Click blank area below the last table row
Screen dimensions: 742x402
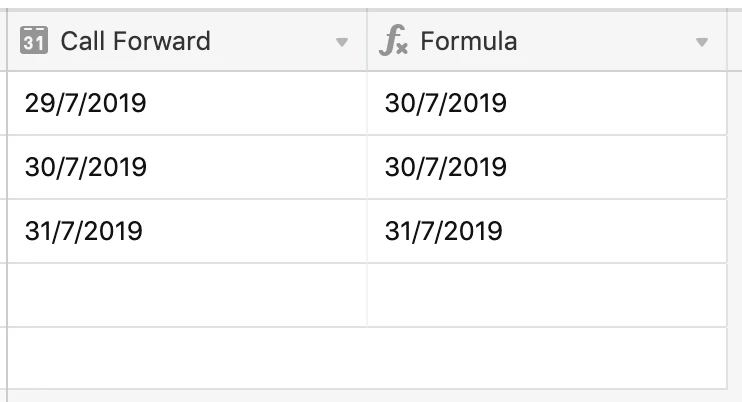pos(367,358)
